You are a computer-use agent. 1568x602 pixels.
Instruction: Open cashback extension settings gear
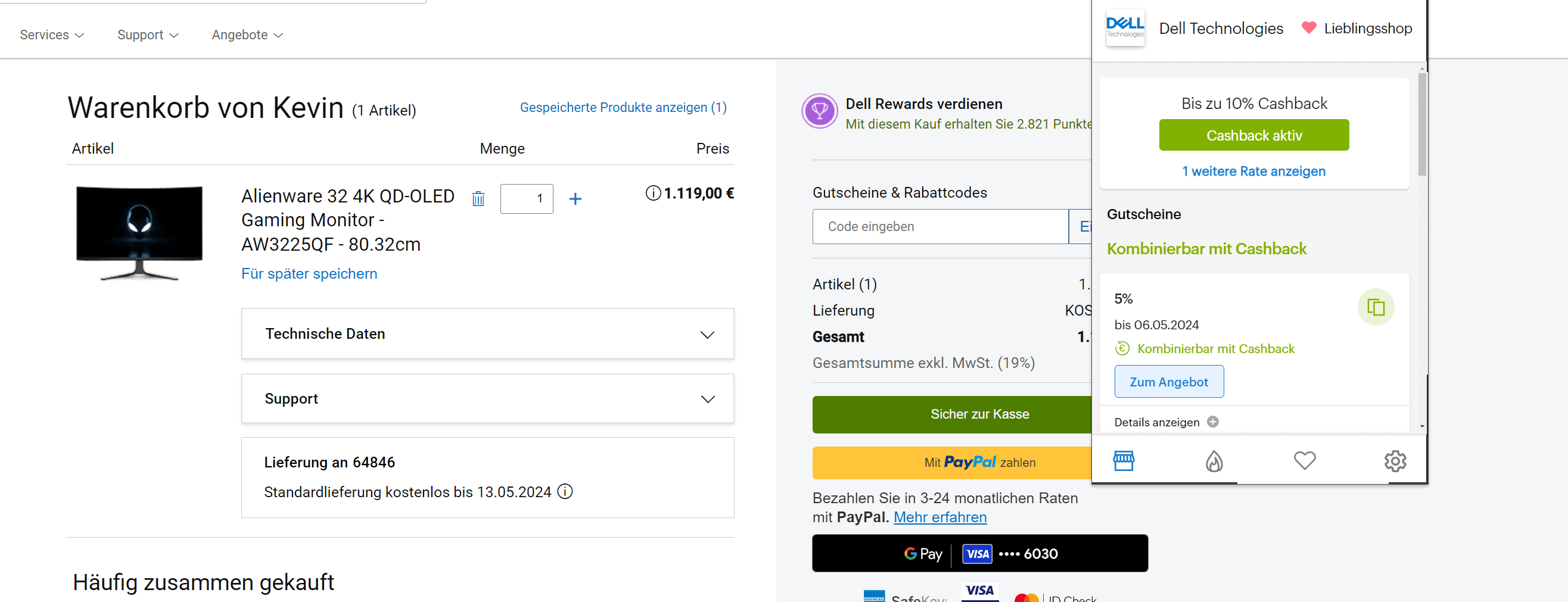(1395, 461)
